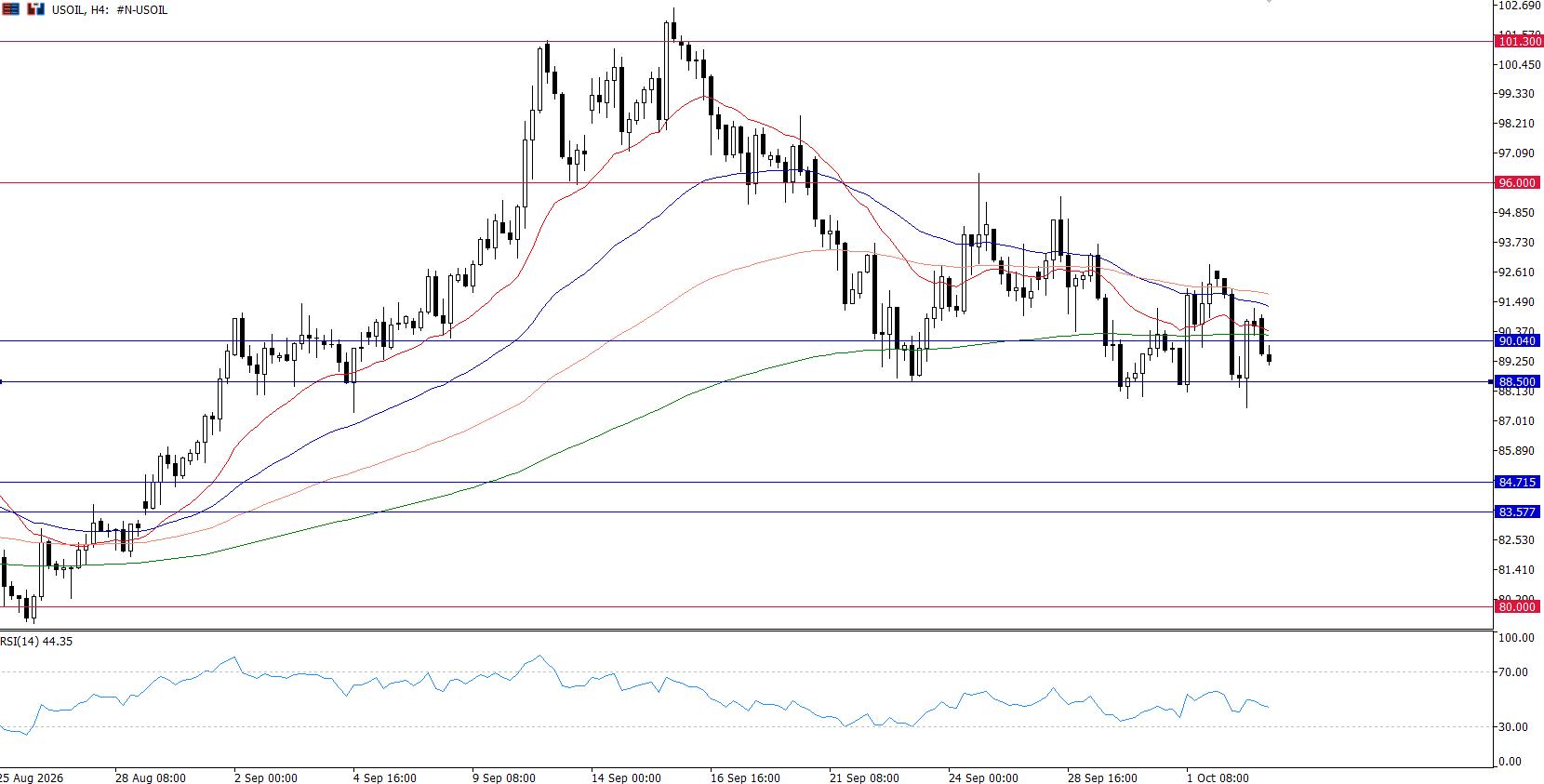Click the 82.530 price axis value
The height and width of the screenshot is (784, 1544).
tap(1517, 540)
